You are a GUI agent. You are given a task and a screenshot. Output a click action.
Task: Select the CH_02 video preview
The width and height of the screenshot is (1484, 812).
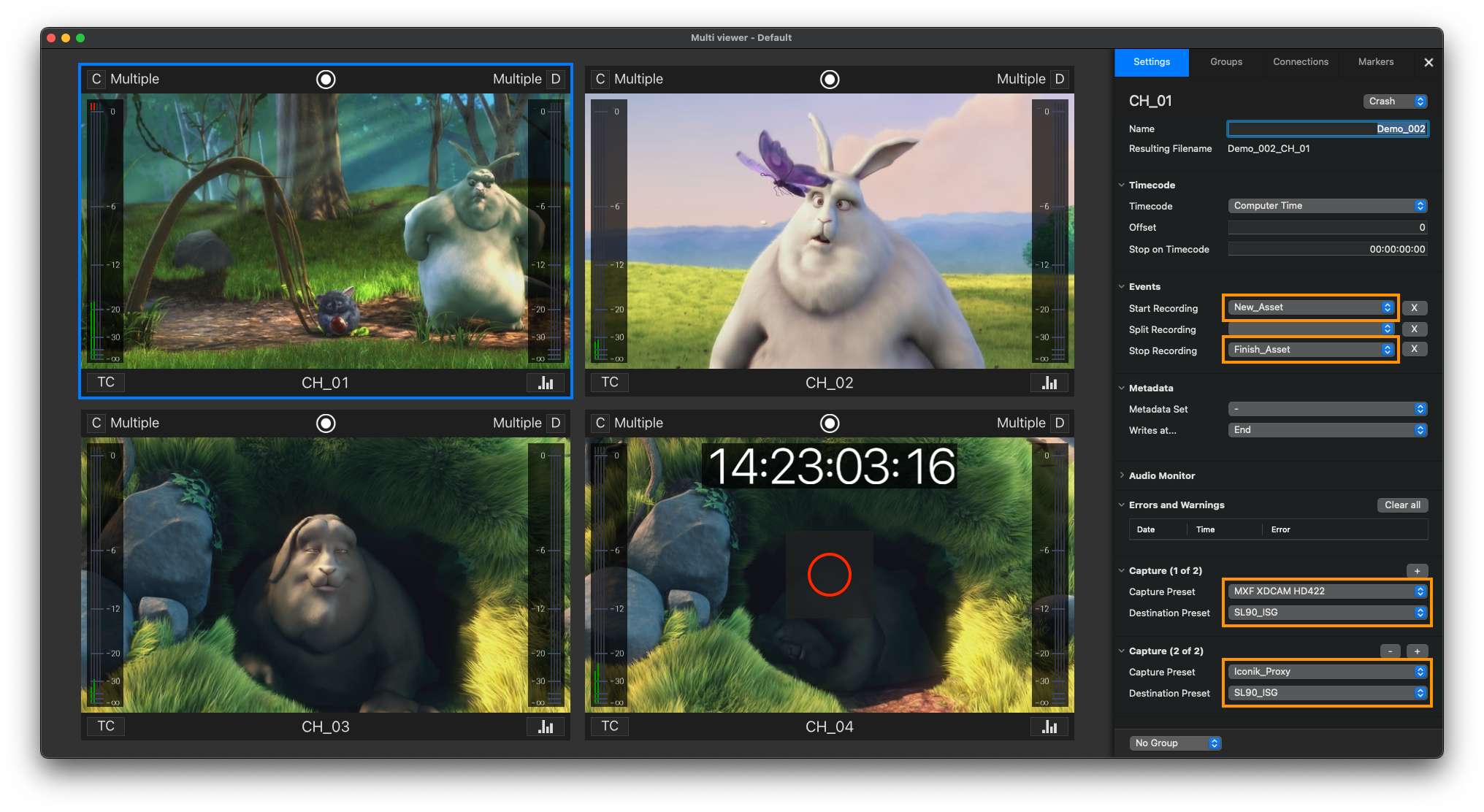pyautogui.click(x=830, y=231)
